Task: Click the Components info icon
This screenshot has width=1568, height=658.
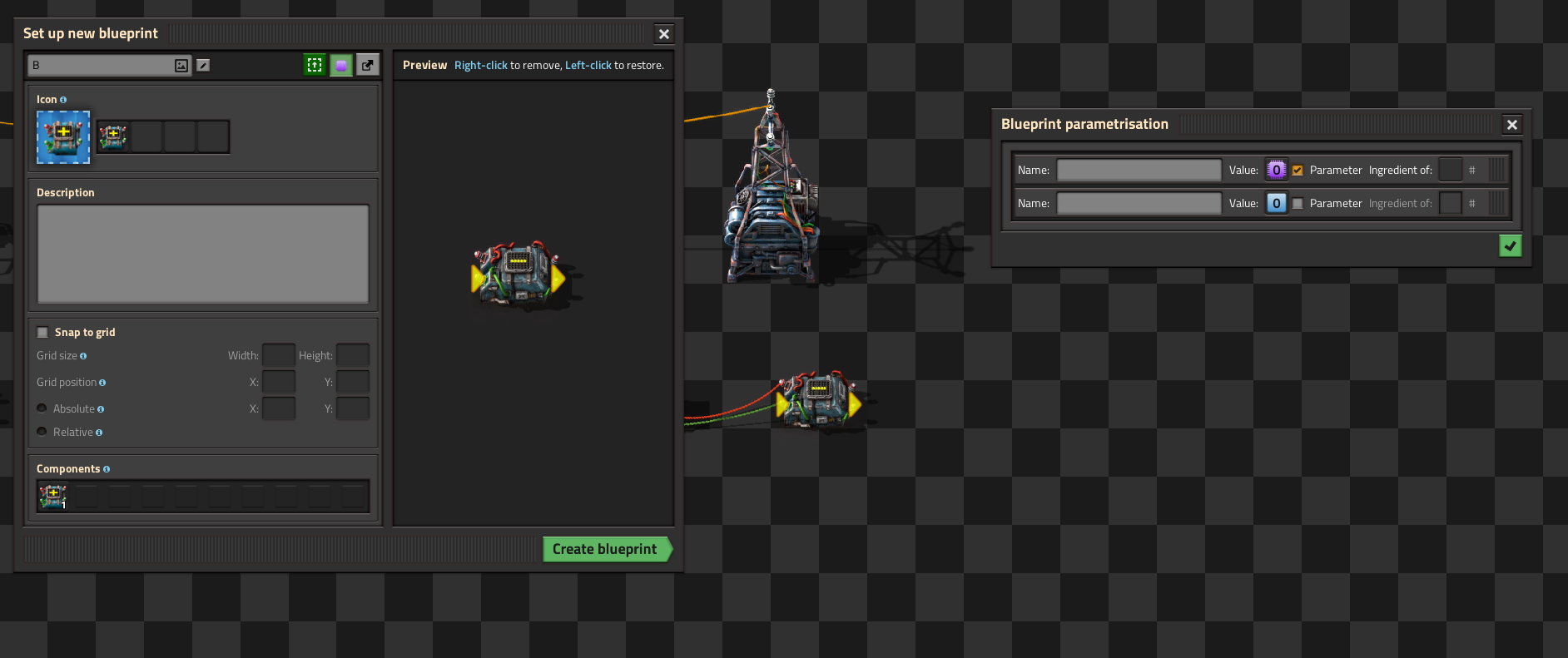Action: (x=107, y=469)
